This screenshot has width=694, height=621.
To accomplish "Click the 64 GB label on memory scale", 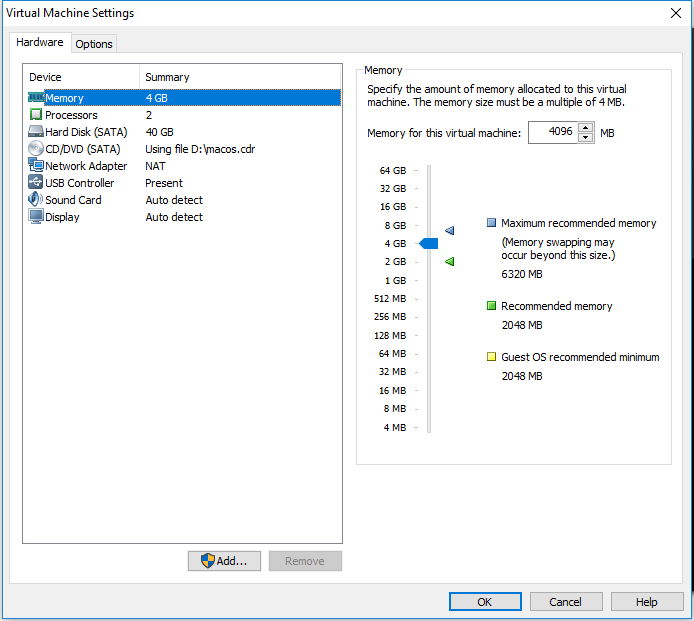I will click(393, 170).
